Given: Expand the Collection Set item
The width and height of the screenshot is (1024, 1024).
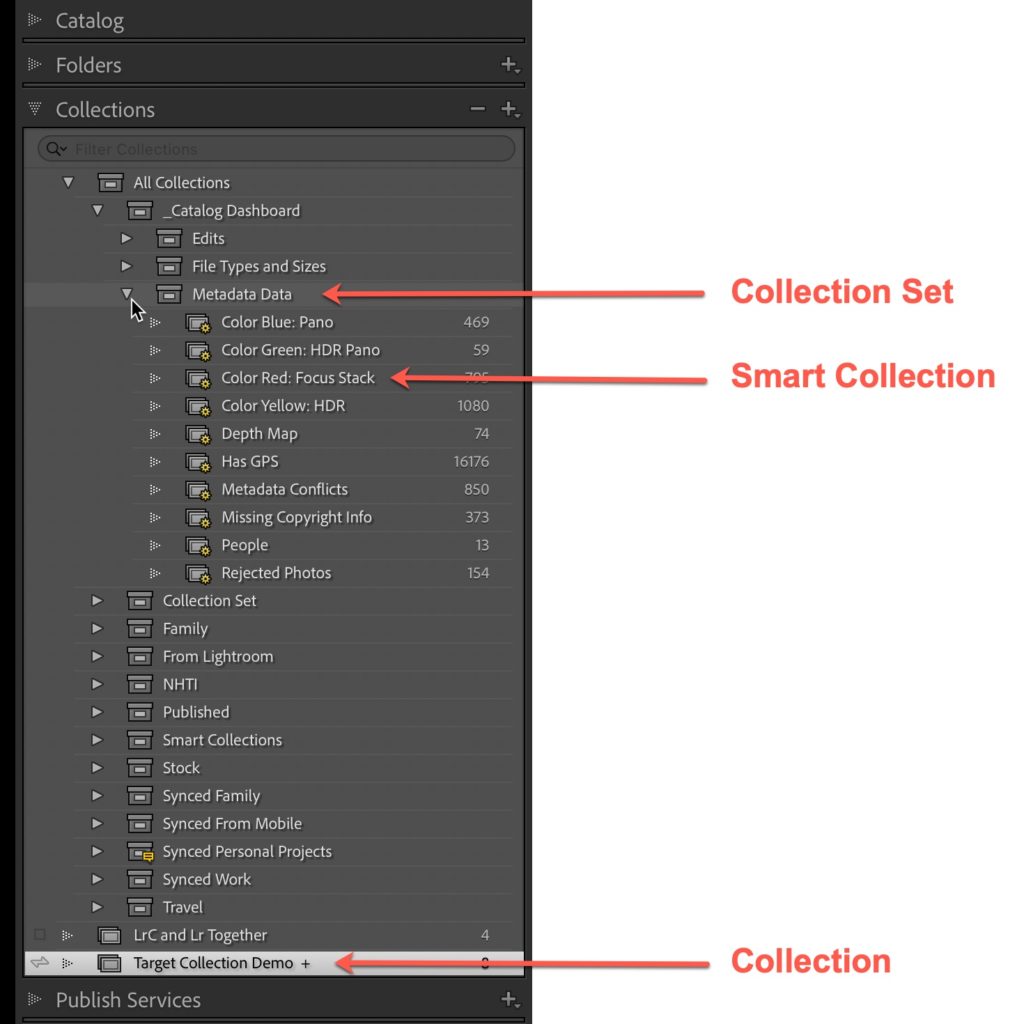Looking at the screenshot, I should coord(97,600).
